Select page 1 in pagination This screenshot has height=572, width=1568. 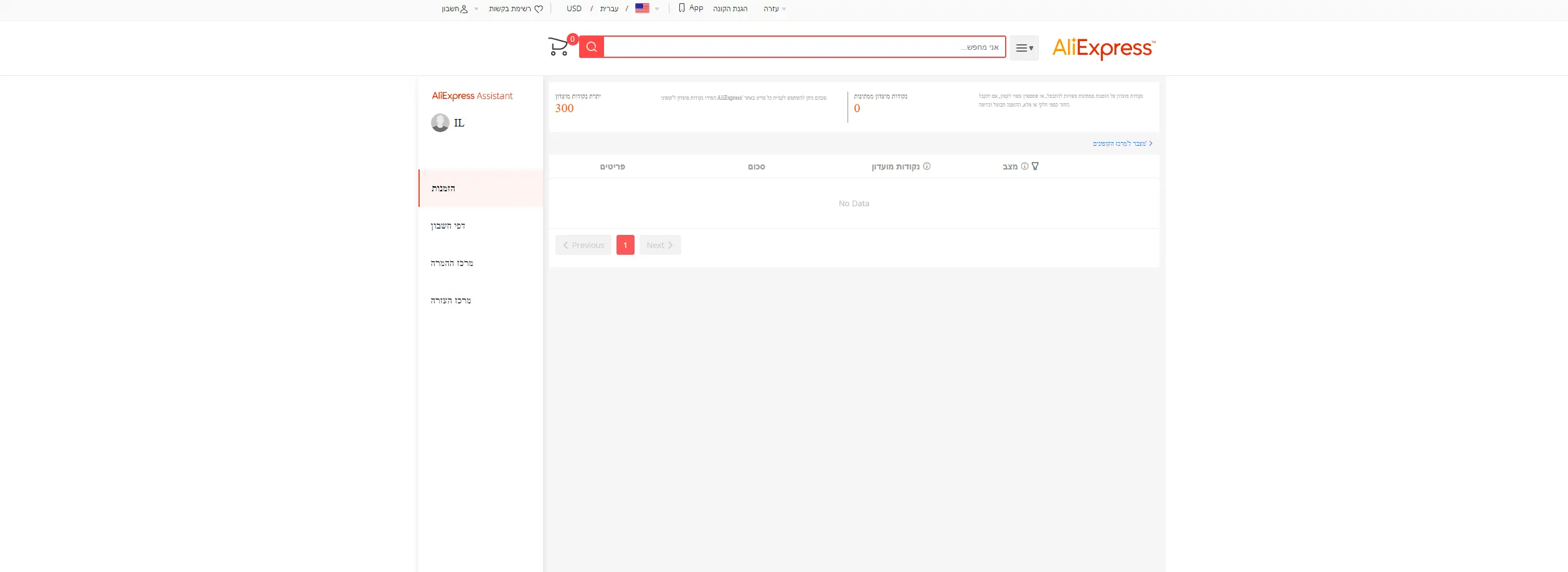click(x=625, y=245)
